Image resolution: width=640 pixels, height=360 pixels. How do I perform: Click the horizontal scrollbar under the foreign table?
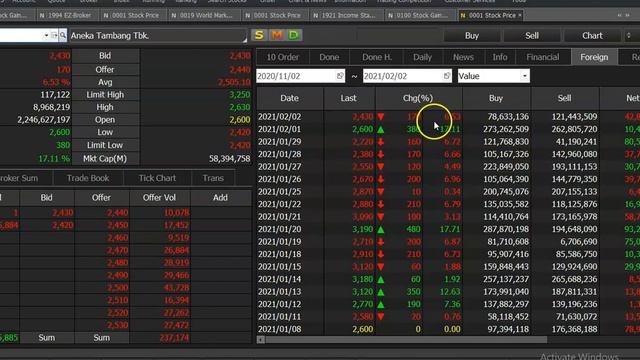(406, 340)
